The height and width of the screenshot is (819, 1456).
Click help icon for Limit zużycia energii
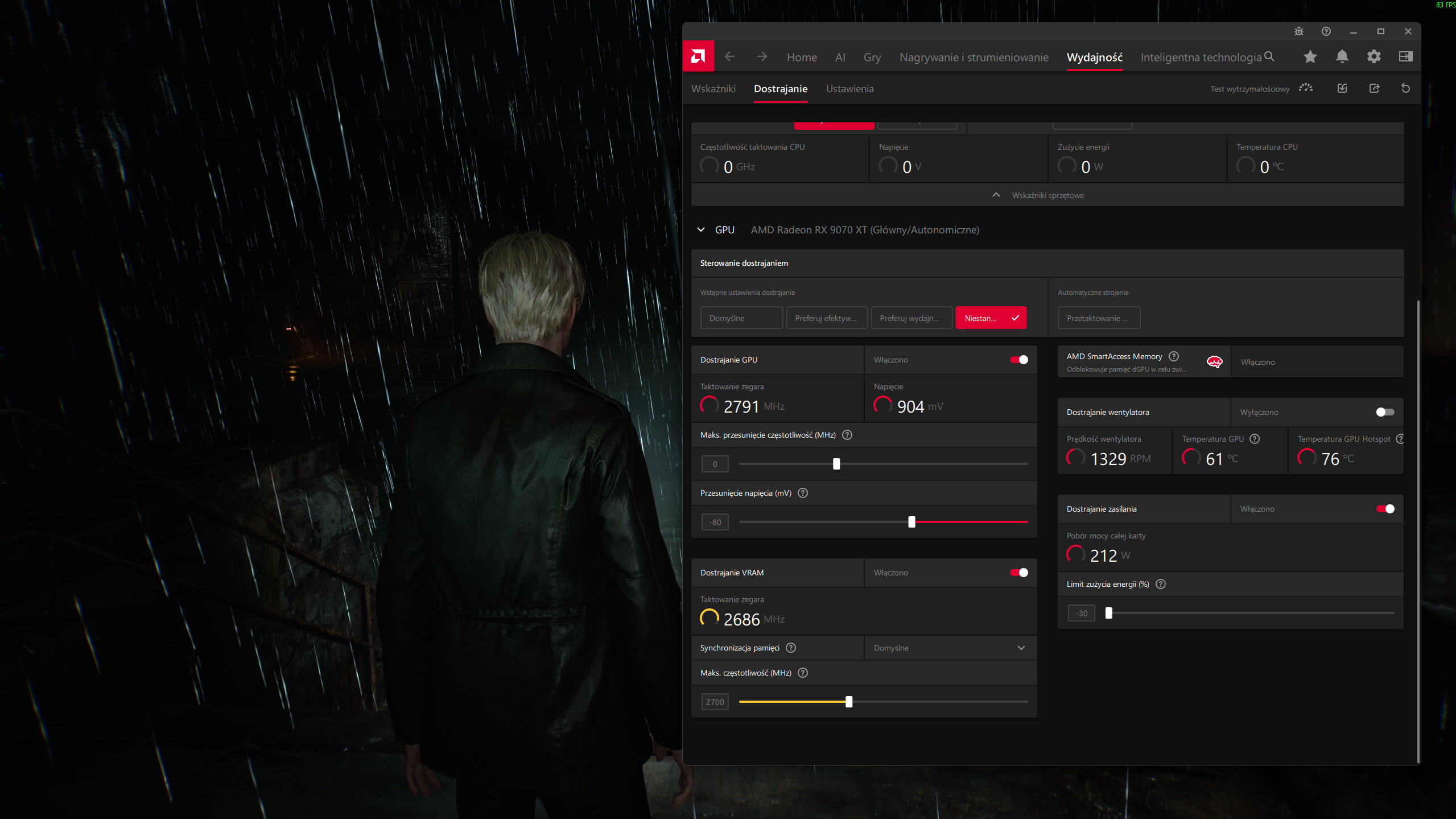point(1161,584)
